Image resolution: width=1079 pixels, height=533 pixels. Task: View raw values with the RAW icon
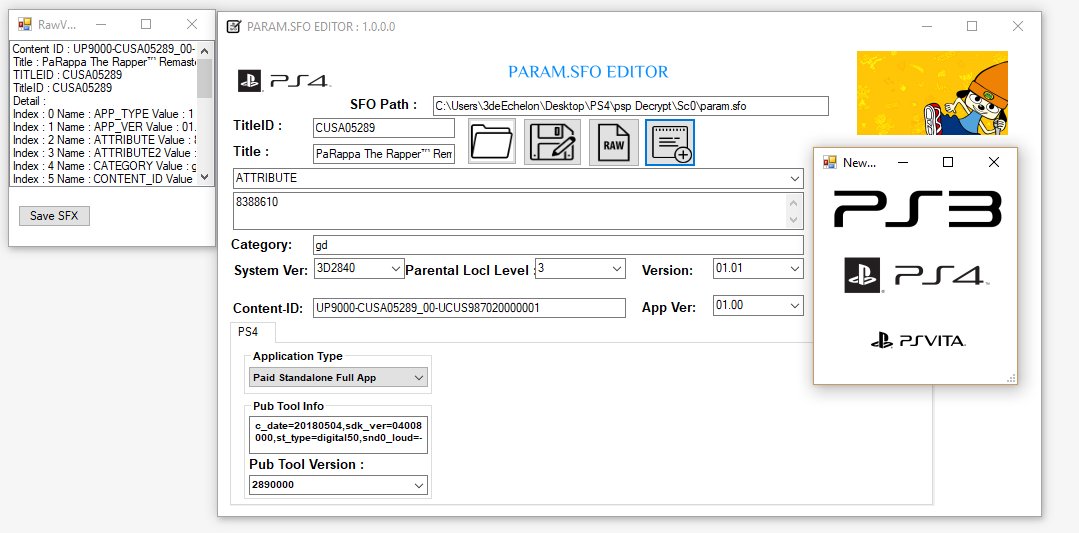coord(614,142)
